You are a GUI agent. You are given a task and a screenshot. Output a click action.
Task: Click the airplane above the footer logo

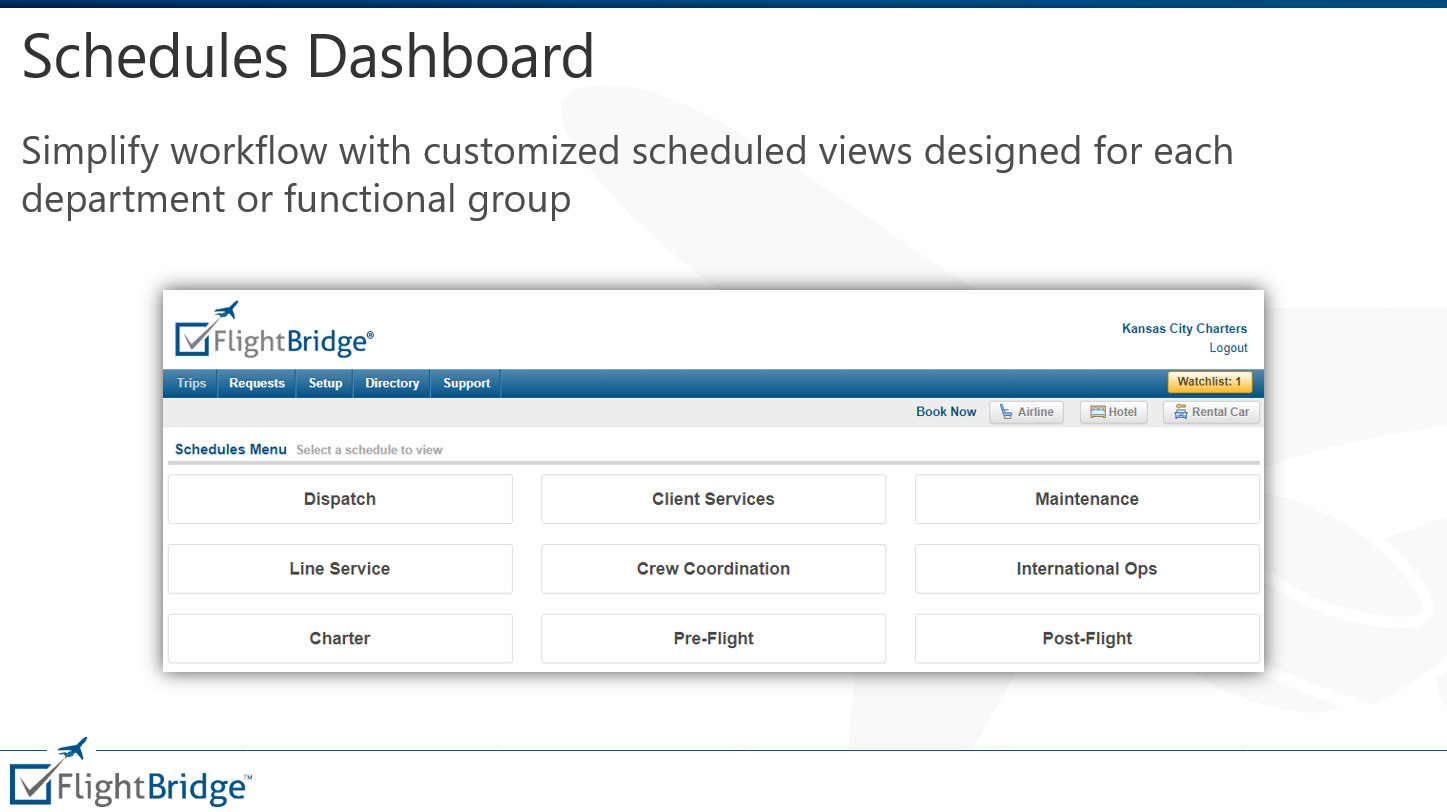[x=72, y=745]
